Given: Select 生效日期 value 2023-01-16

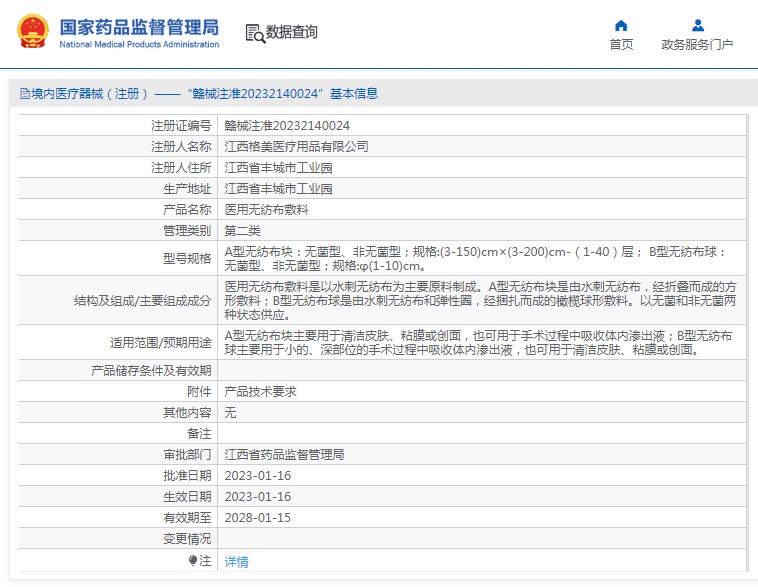Looking at the screenshot, I should click(x=258, y=497).
